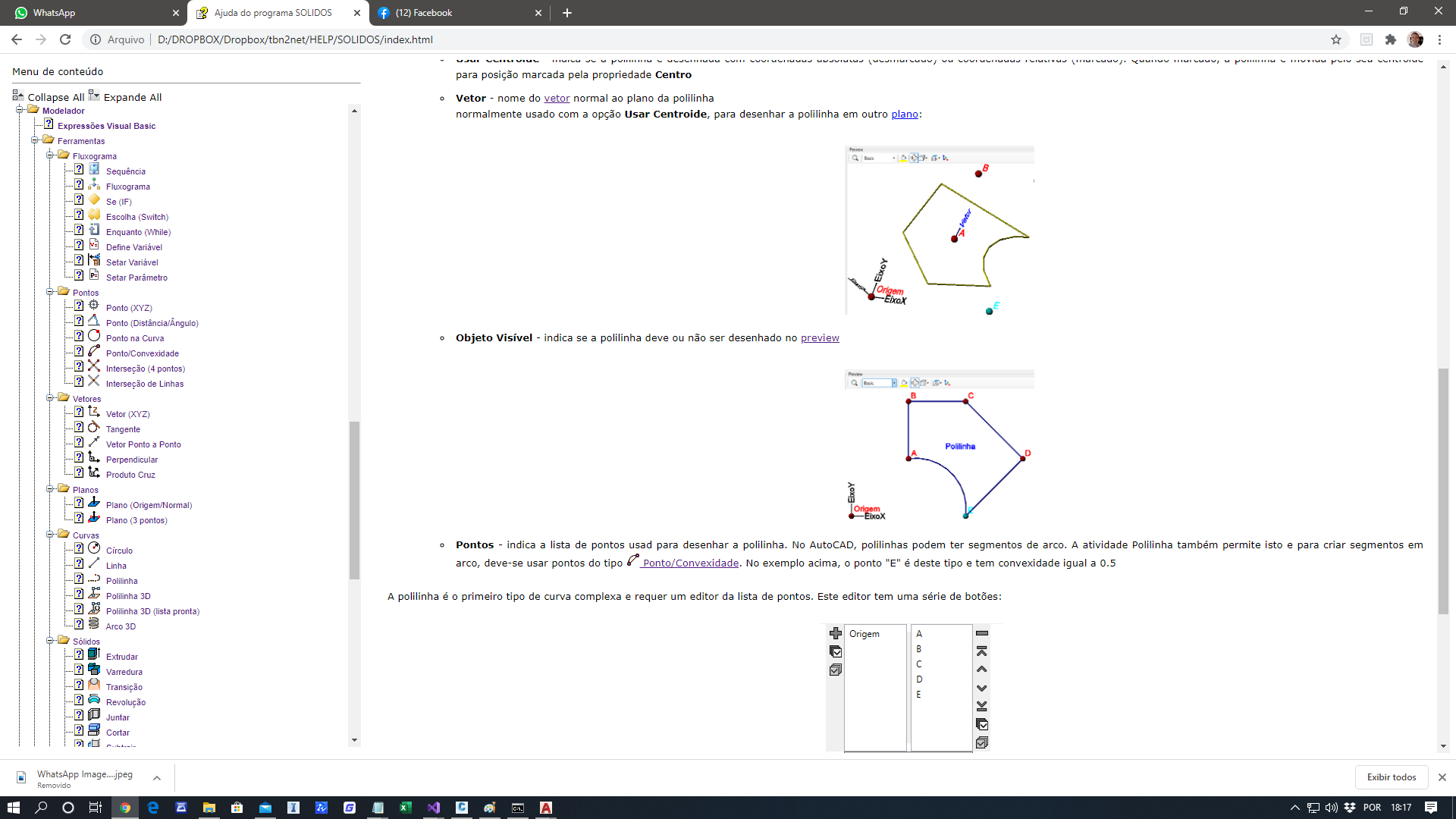Click the Polilinha 3D icon
The width and height of the screenshot is (1456, 819).
coord(94,594)
